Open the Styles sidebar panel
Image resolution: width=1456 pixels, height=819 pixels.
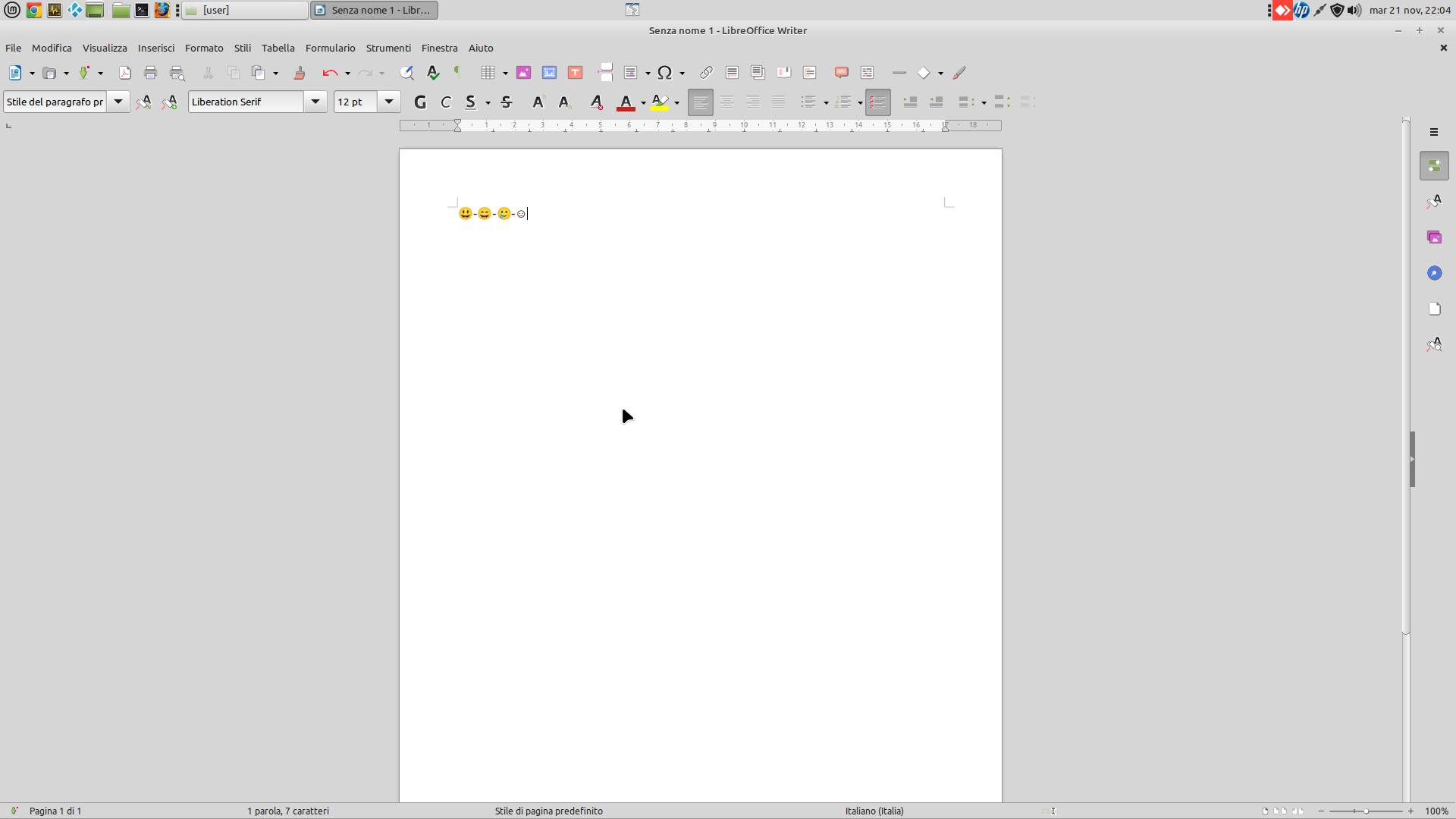click(1434, 201)
